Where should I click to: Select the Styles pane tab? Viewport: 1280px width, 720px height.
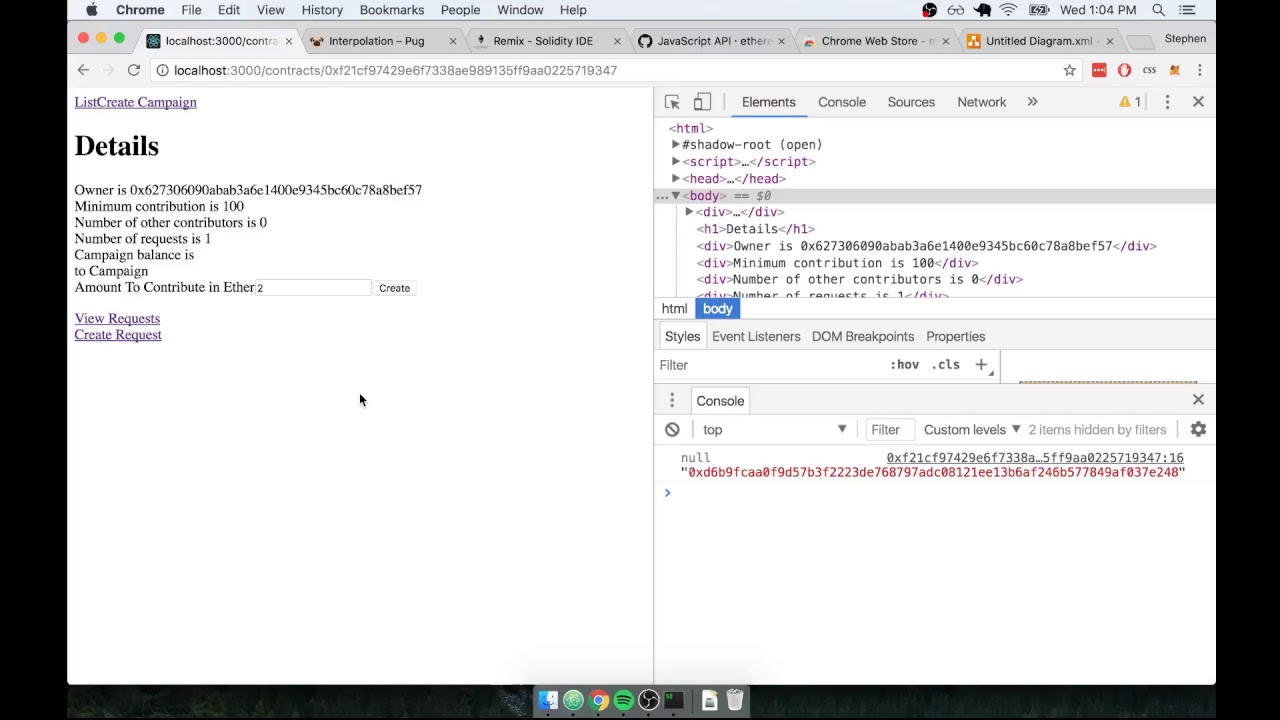pos(683,337)
